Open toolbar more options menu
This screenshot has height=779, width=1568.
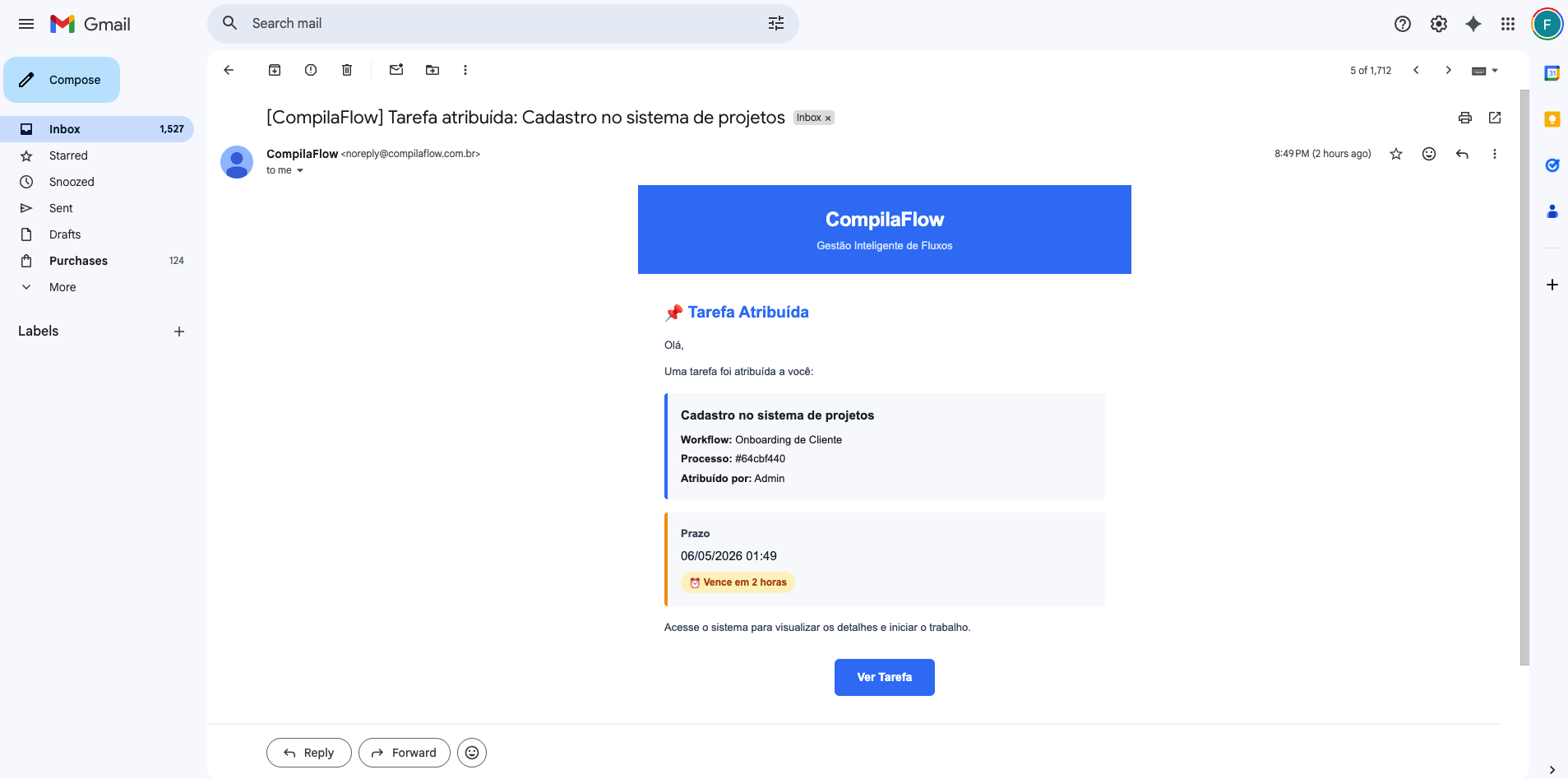coord(465,70)
